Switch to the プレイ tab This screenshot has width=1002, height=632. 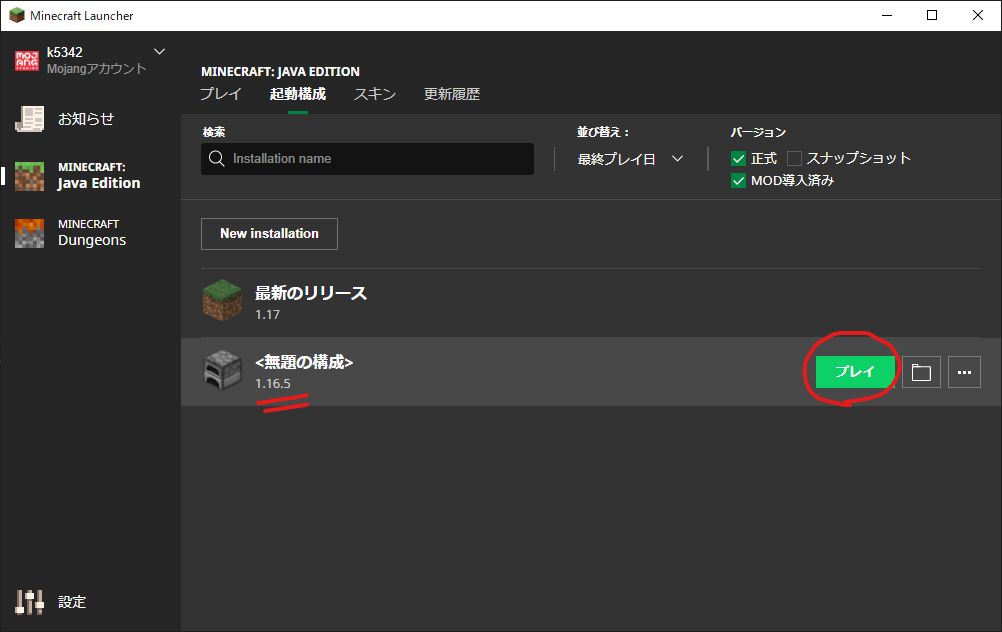click(x=221, y=93)
